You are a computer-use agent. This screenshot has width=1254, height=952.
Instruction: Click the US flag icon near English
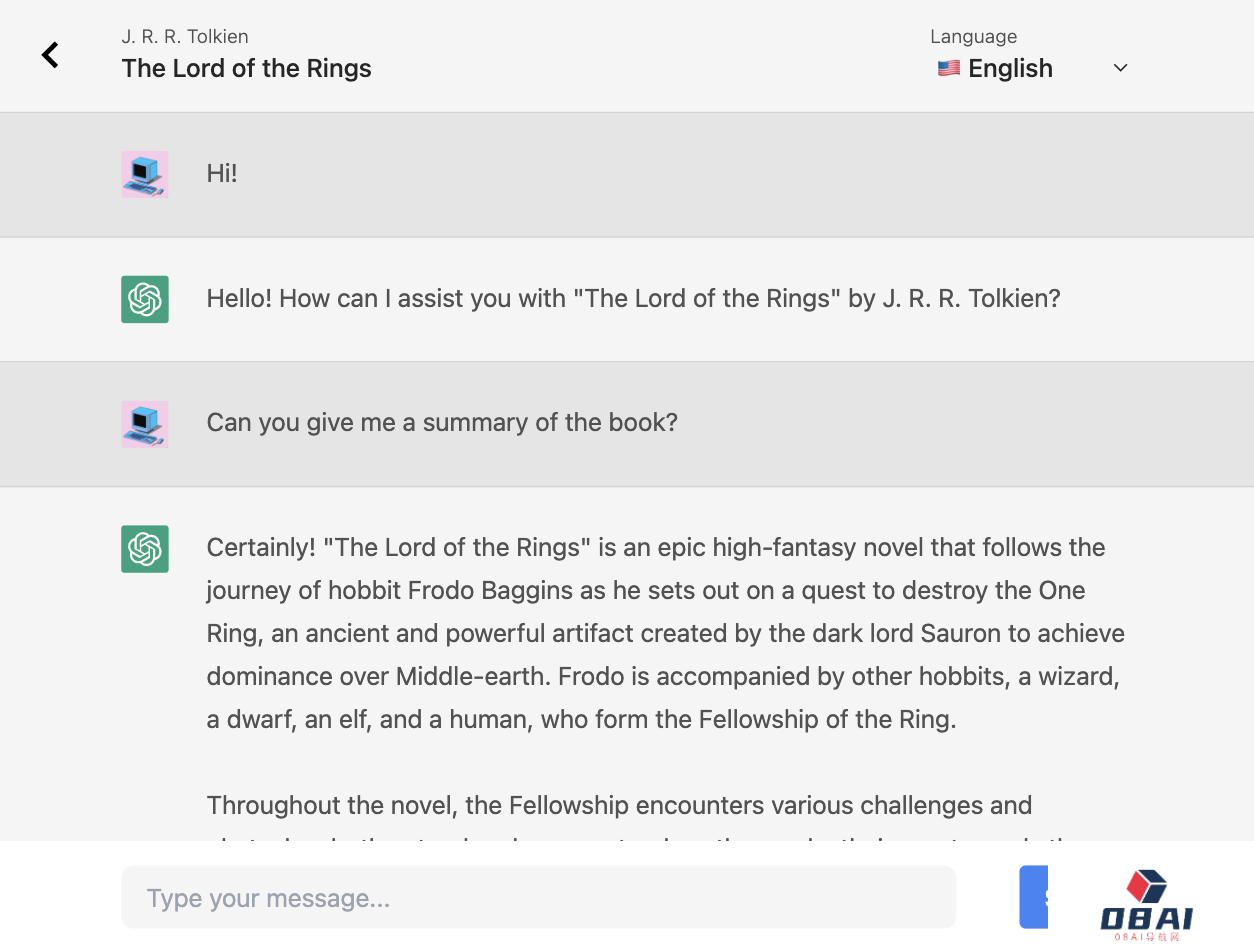[949, 68]
